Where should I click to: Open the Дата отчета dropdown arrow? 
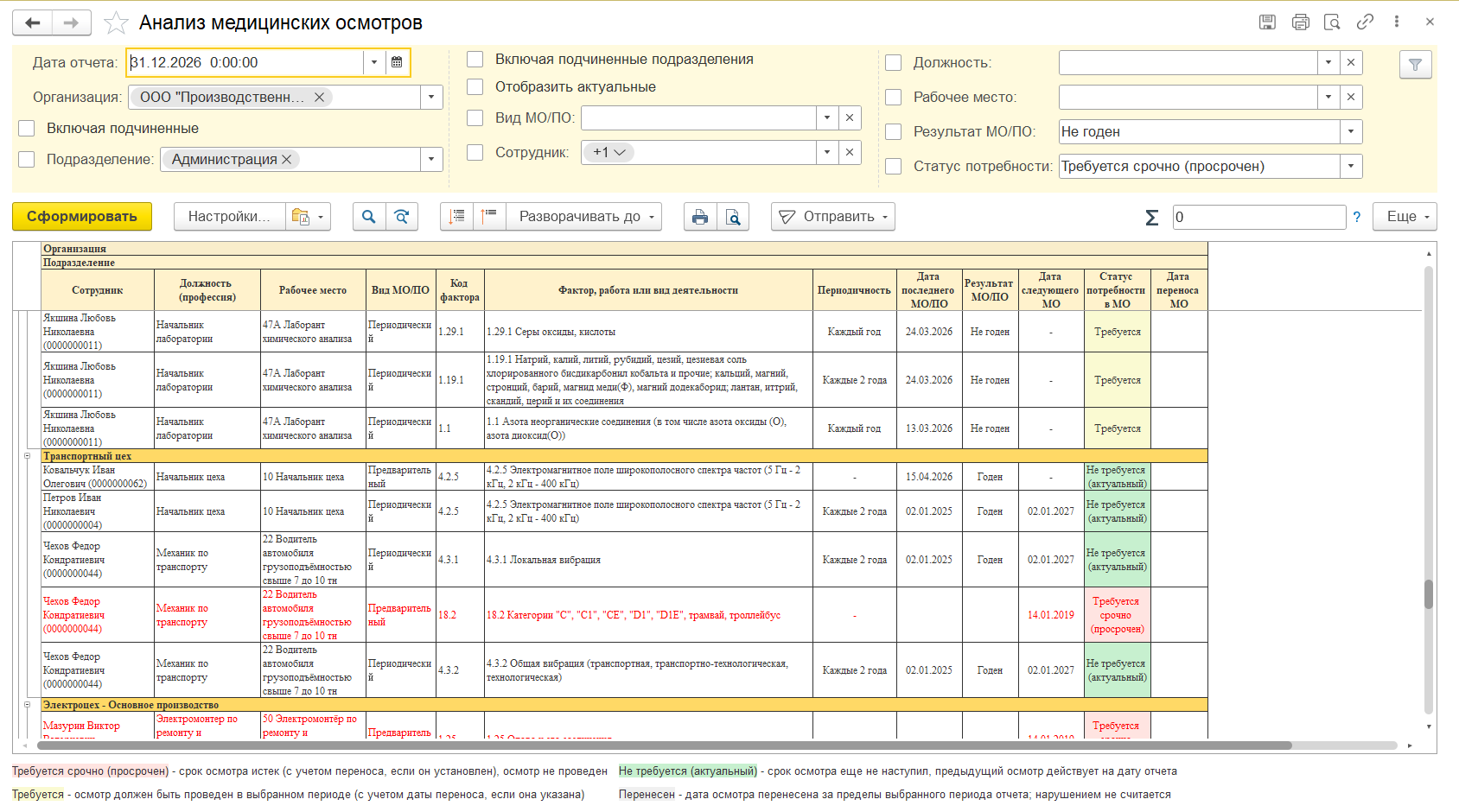374,62
